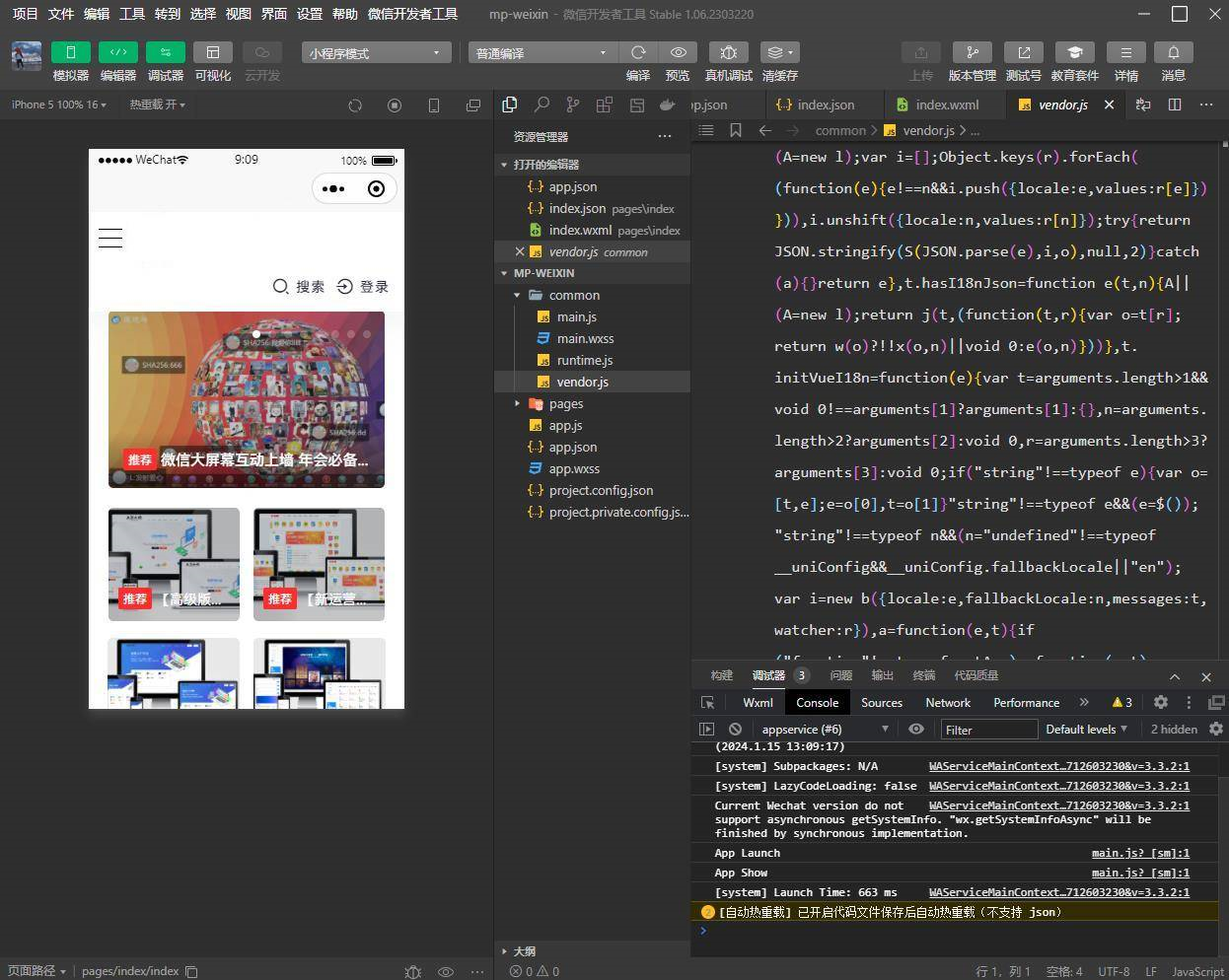Tap the simulator search button
This screenshot has width=1229, height=980.
click(299, 286)
